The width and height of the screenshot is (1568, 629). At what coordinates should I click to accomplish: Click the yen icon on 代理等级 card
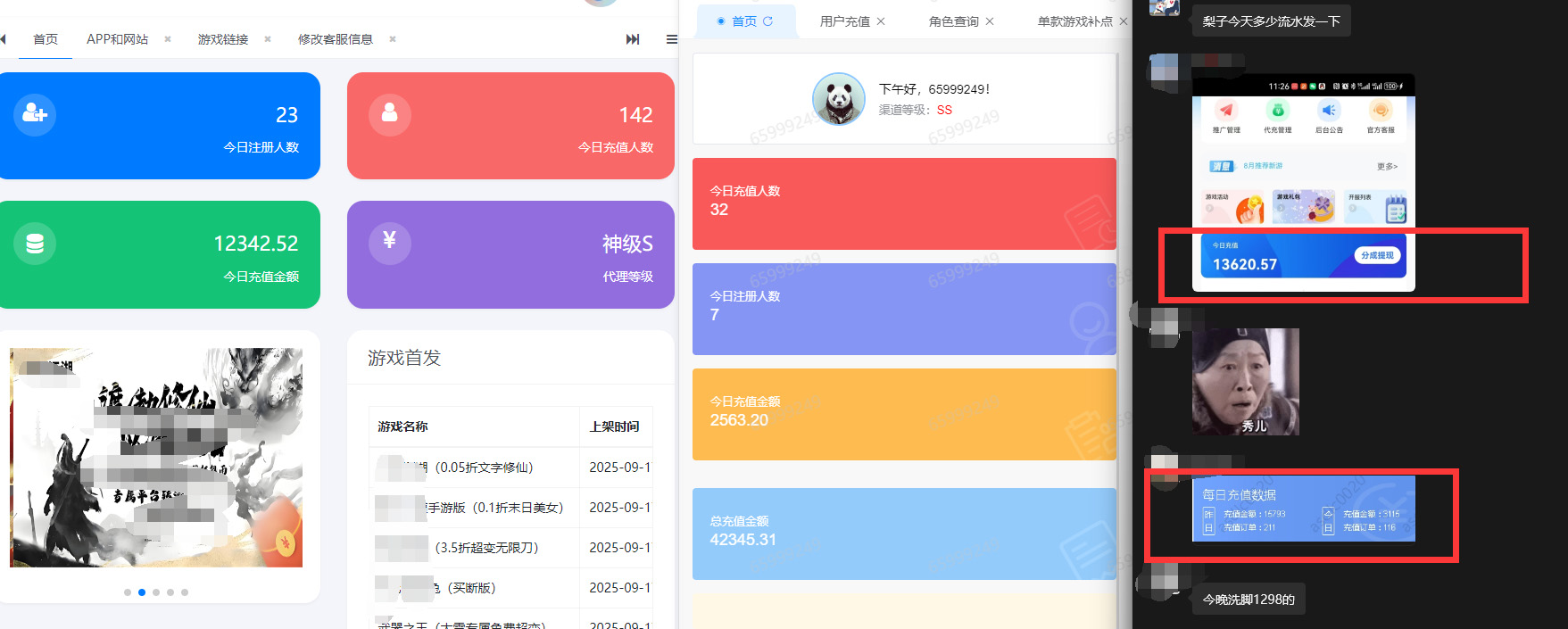(x=390, y=243)
